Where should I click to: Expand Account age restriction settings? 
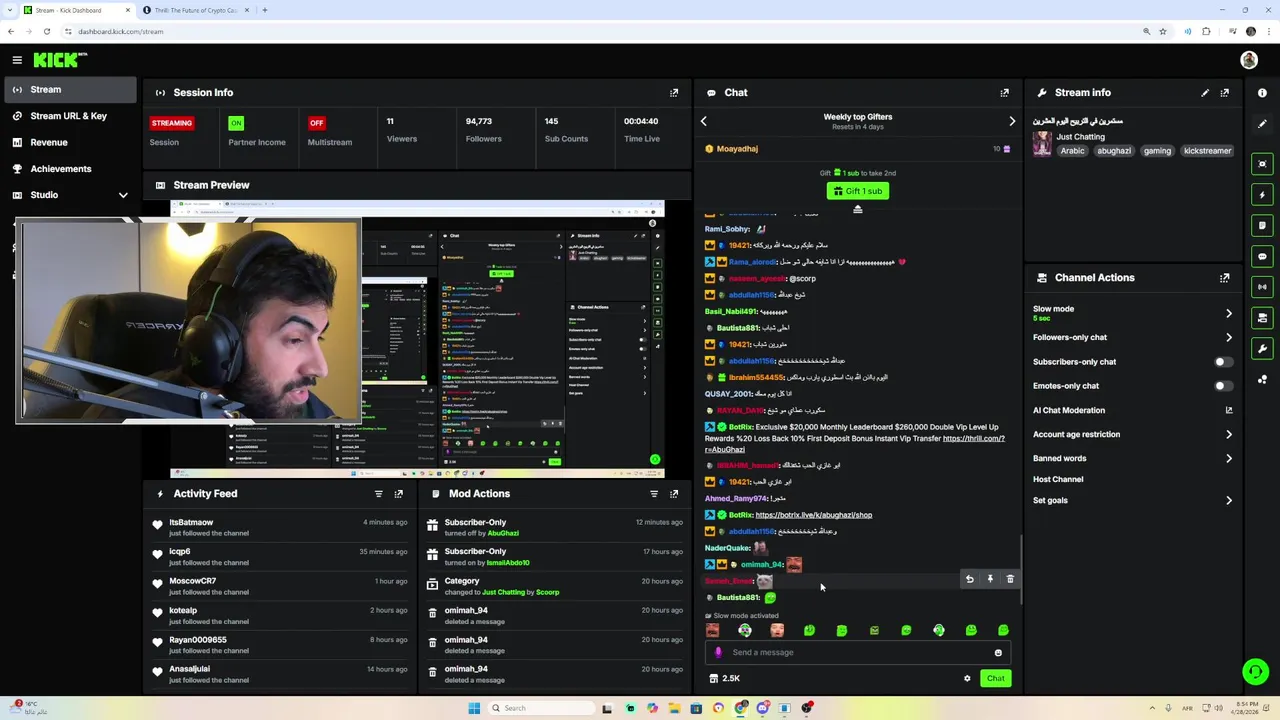point(1229,435)
